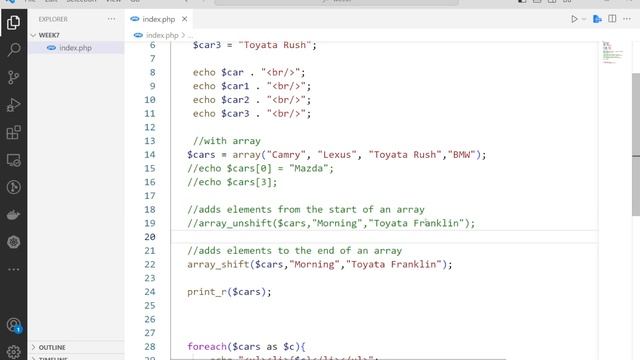This screenshot has height=360, width=640.
Task: Click the 'print_r($cars);' line
Action: (229, 292)
